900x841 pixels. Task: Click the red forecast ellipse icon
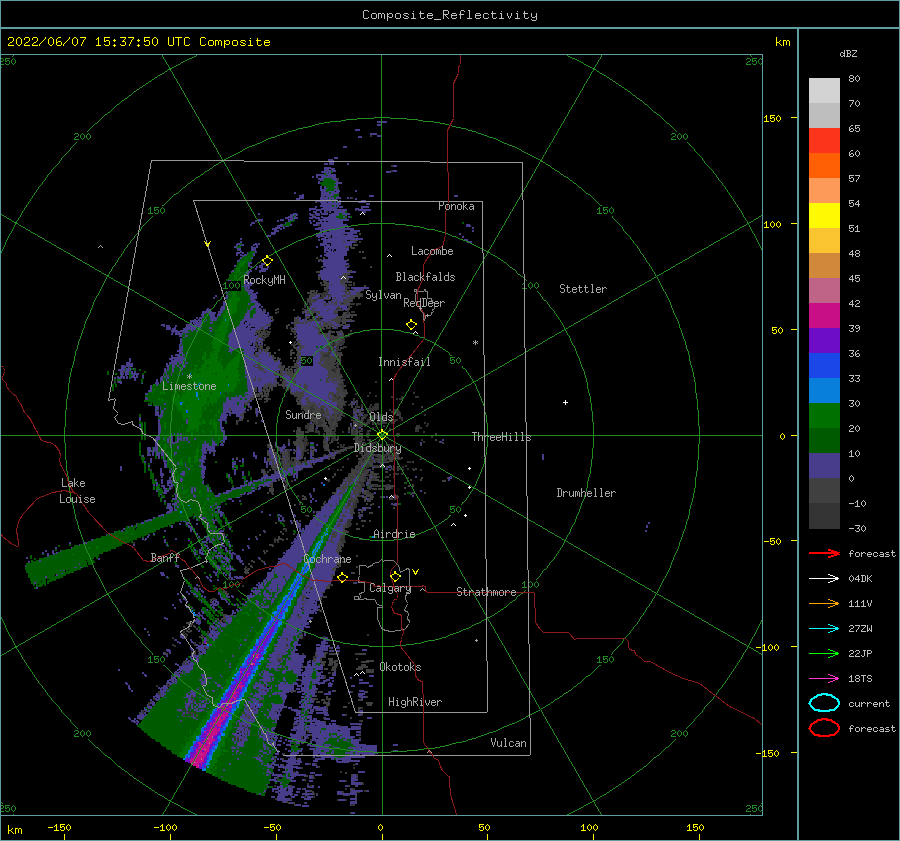click(824, 728)
